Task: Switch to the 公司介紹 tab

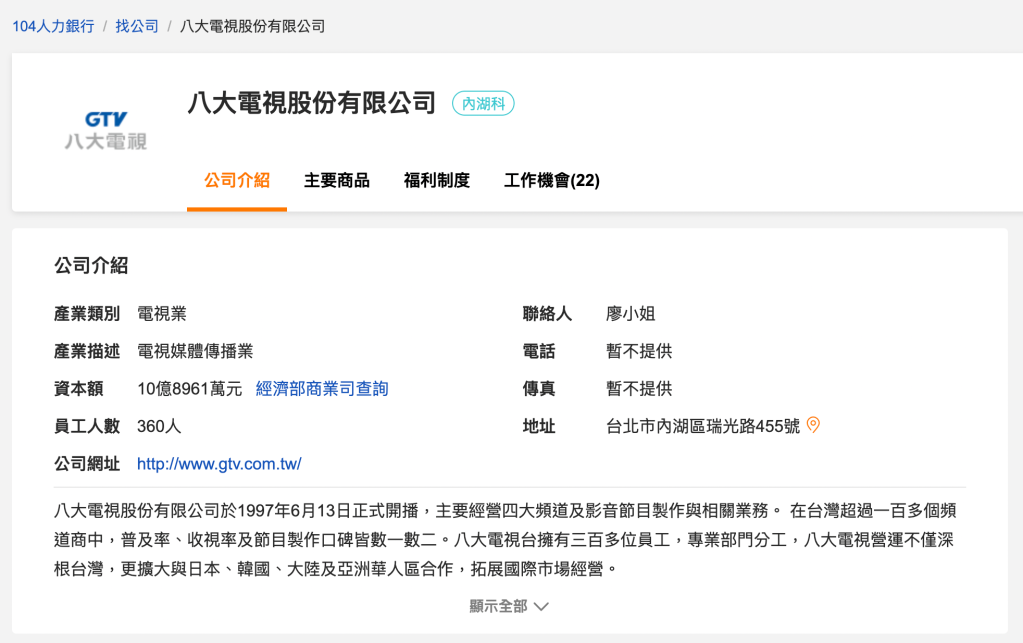Action: coord(237,181)
